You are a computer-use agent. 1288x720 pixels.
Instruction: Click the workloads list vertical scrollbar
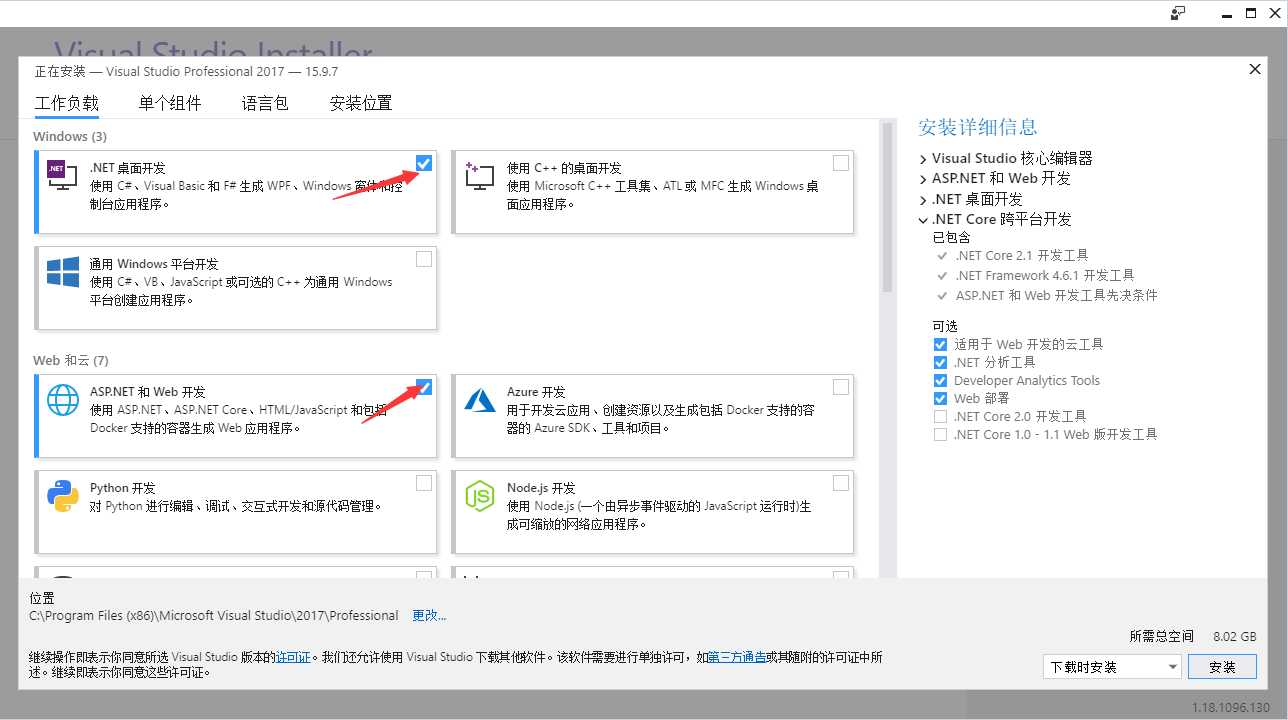pos(886,206)
